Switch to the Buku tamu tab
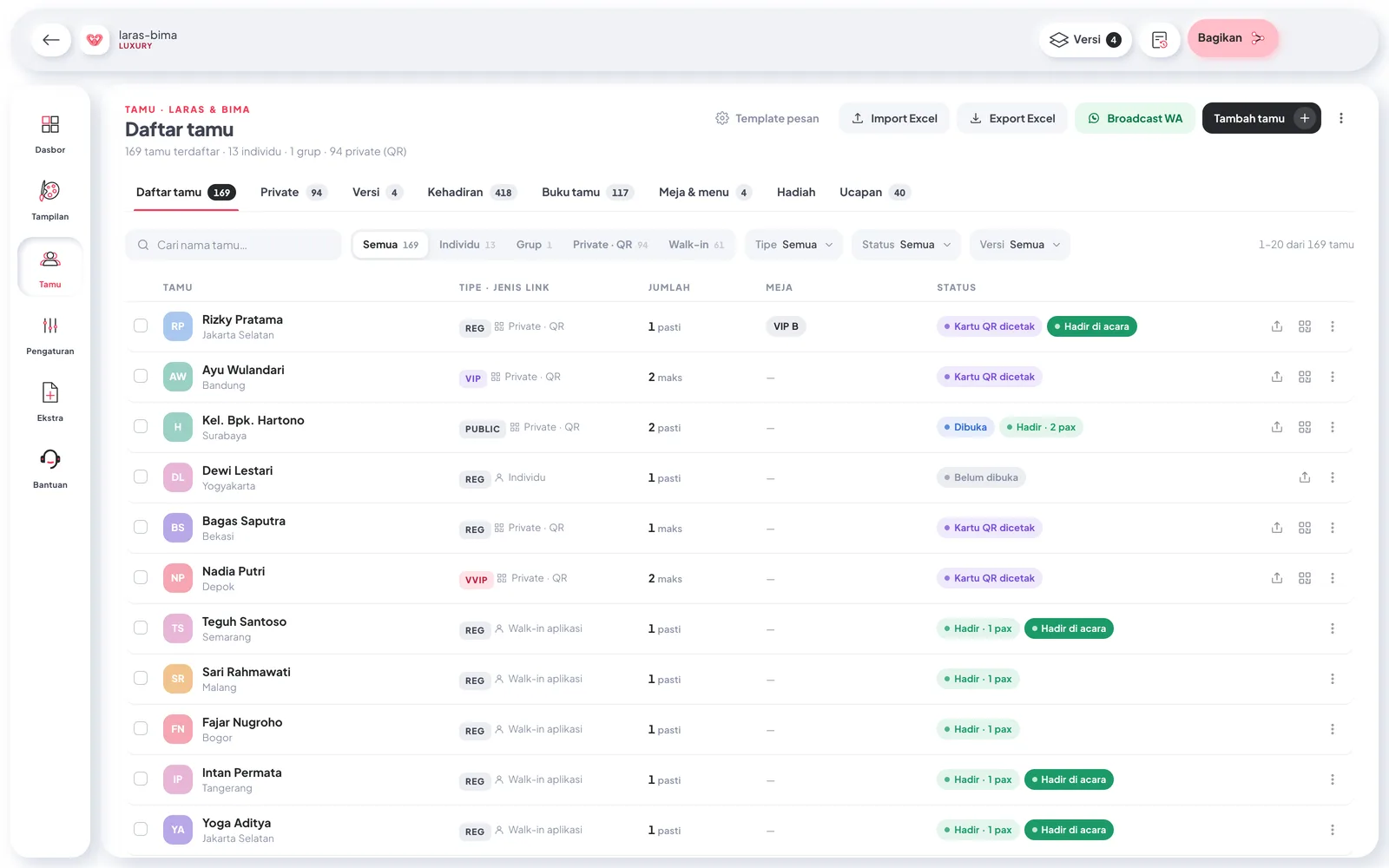Image resolution: width=1389 pixels, height=868 pixels. point(589,192)
